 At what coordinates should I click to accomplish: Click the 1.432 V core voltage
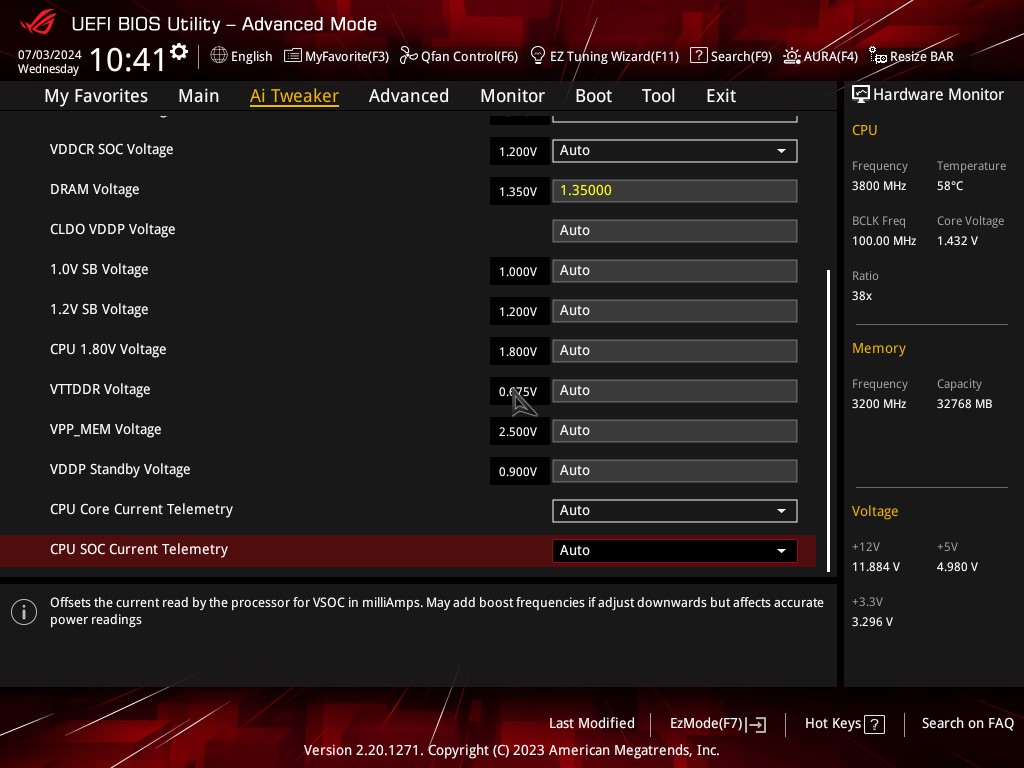click(957, 241)
